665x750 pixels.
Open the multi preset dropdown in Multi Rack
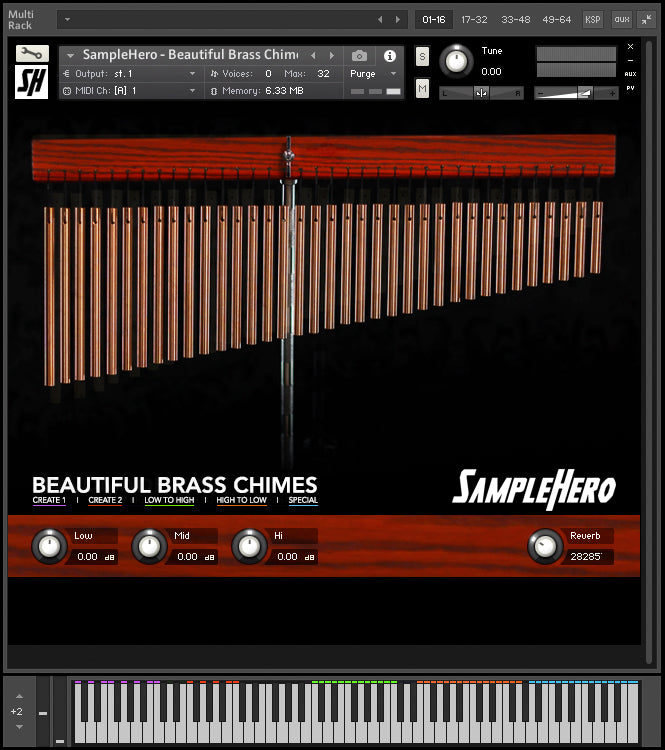click(67, 20)
